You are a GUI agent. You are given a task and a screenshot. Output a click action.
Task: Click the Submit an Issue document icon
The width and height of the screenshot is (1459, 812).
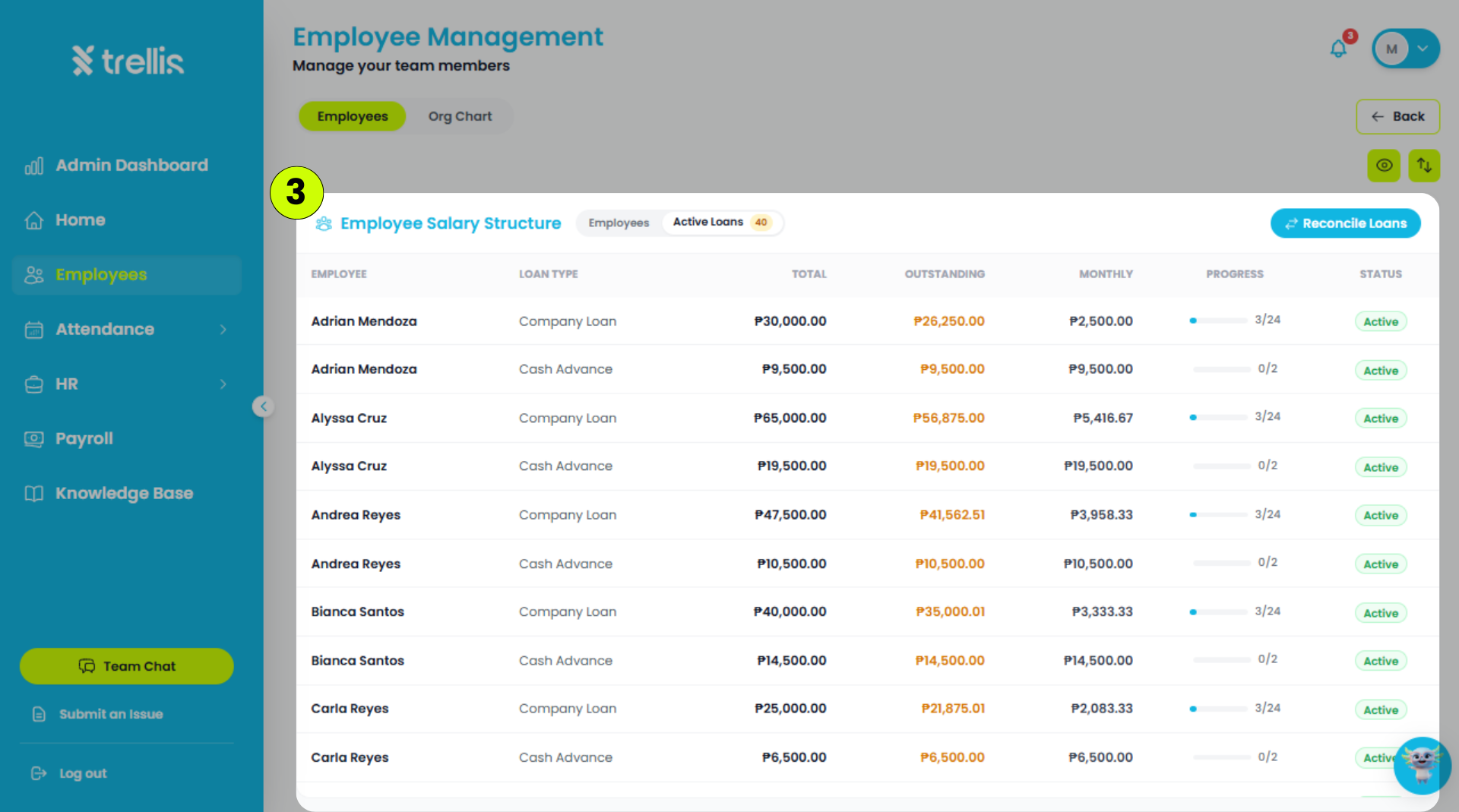pyautogui.click(x=39, y=714)
